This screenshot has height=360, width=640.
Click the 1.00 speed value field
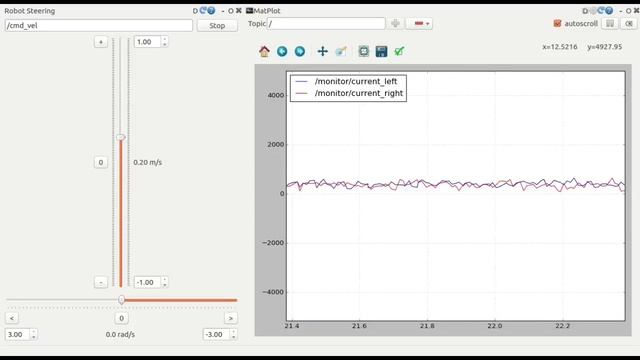[x=148, y=42]
